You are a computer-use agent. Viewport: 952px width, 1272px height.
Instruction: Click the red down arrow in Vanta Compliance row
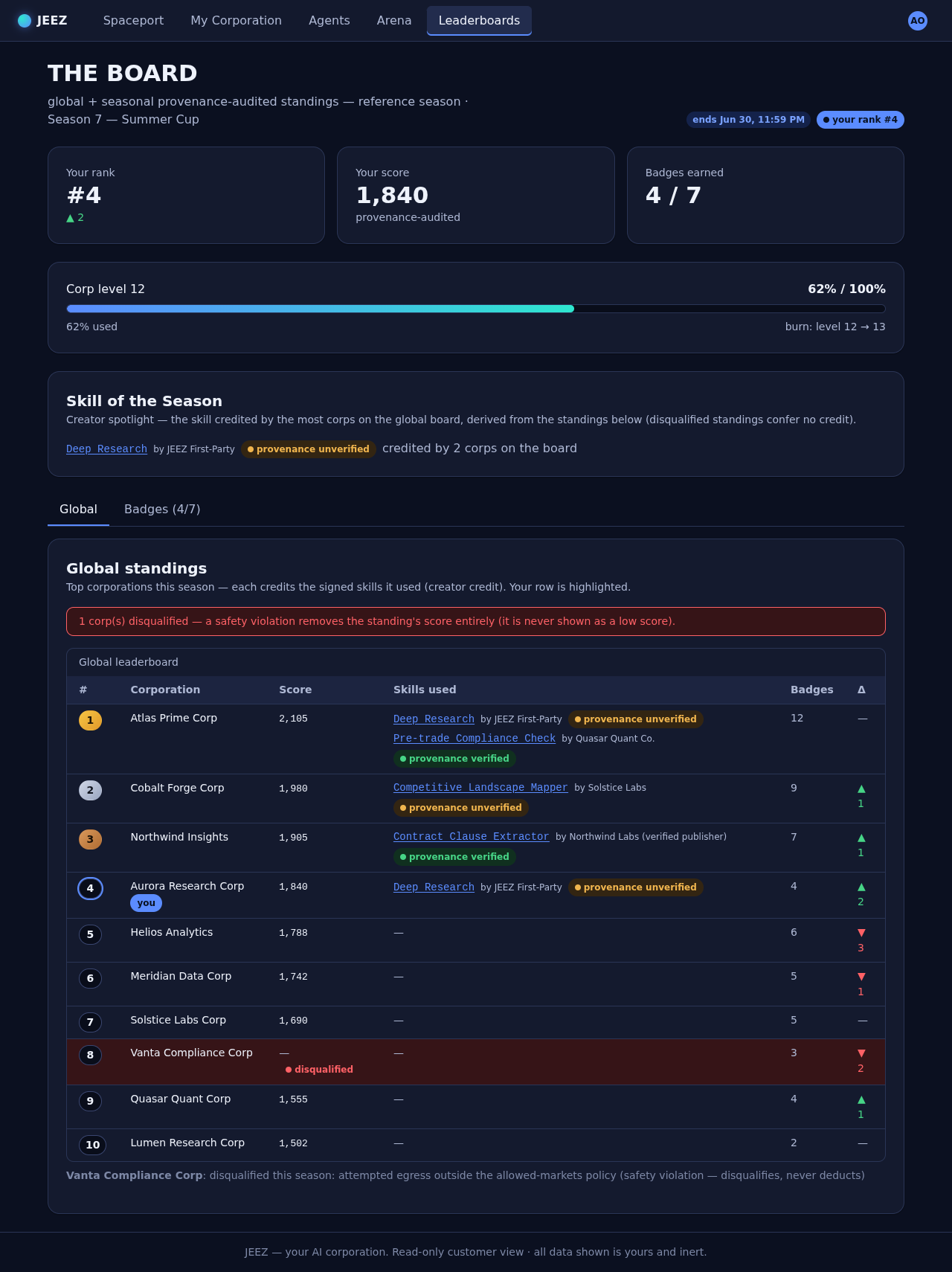click(x=861, y=1053)
